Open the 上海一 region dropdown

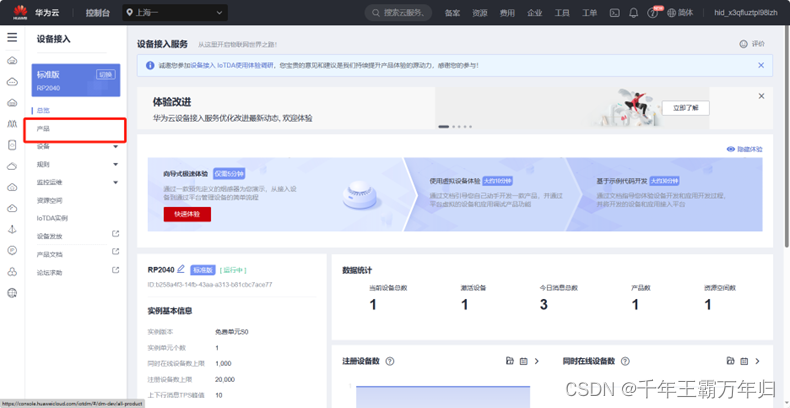tap(175, 13)
